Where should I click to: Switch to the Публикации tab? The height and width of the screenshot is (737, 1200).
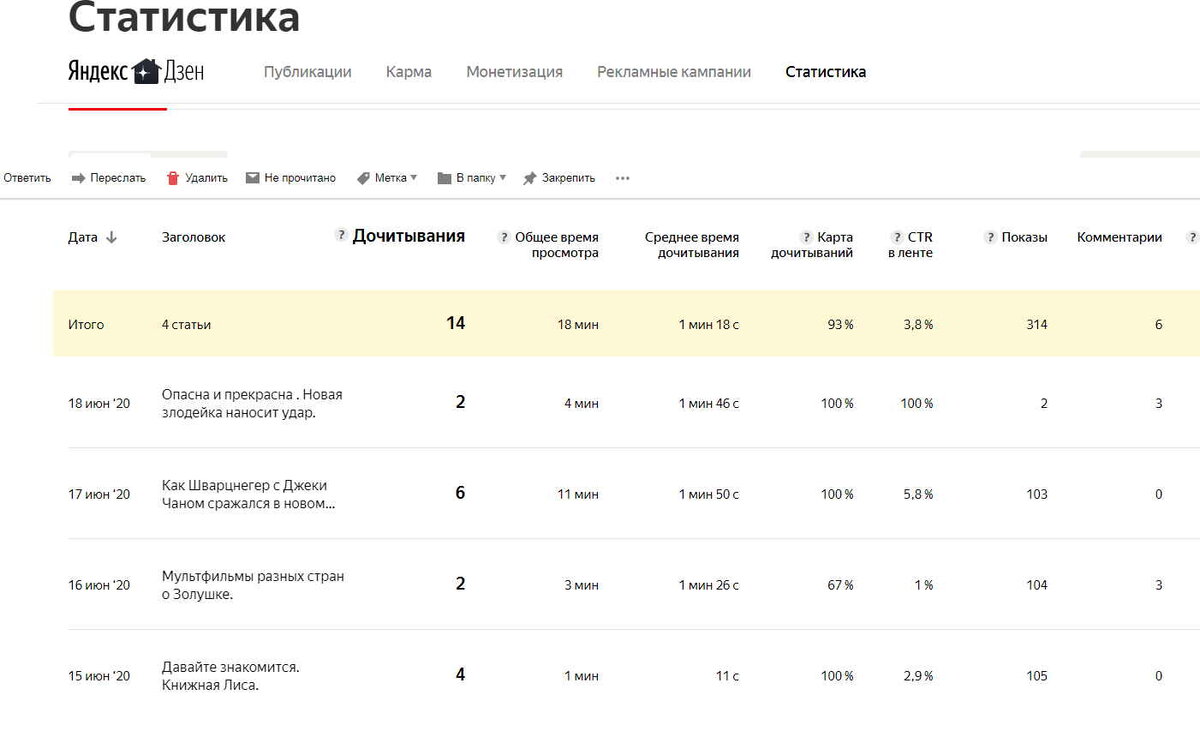coord(307,71)
